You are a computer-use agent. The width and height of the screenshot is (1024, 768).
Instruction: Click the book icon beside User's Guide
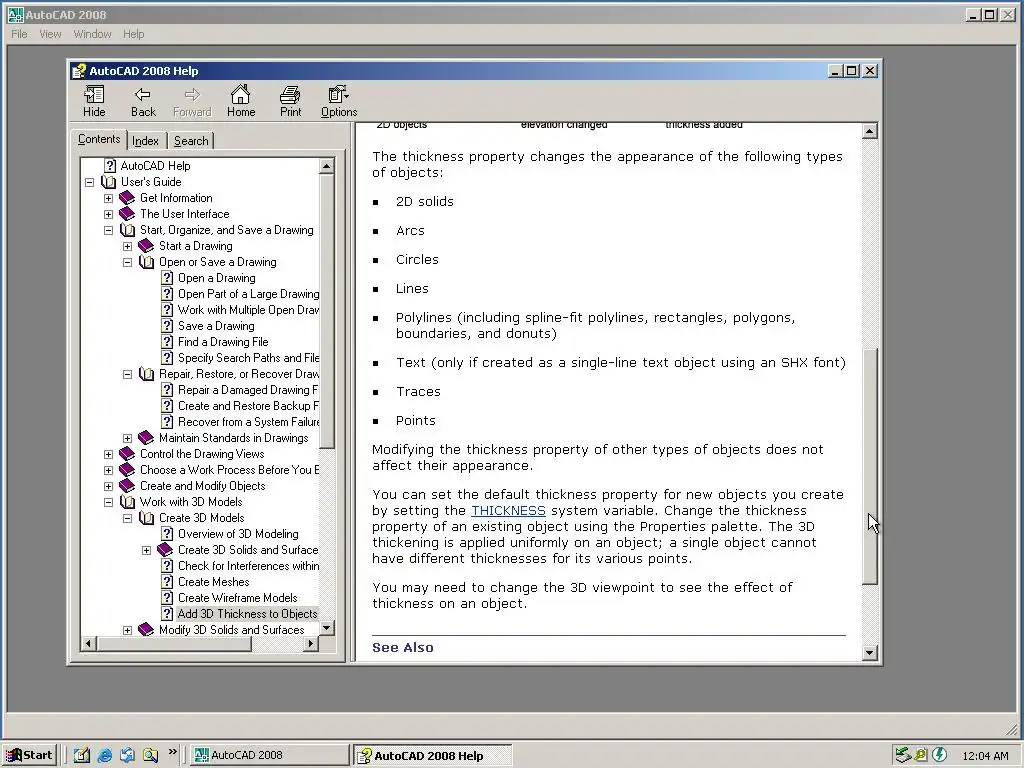[x=108, y=182]
